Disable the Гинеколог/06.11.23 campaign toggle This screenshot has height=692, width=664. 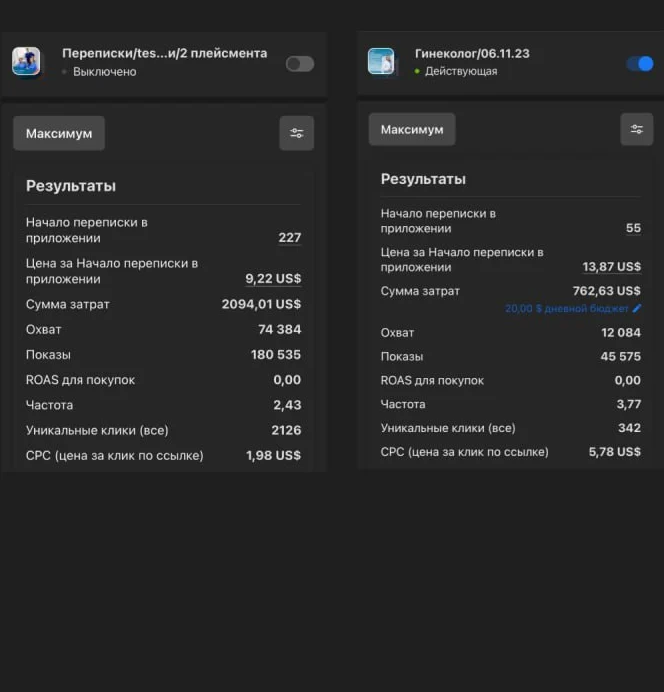pyautogui.click(x=640, y=64)
